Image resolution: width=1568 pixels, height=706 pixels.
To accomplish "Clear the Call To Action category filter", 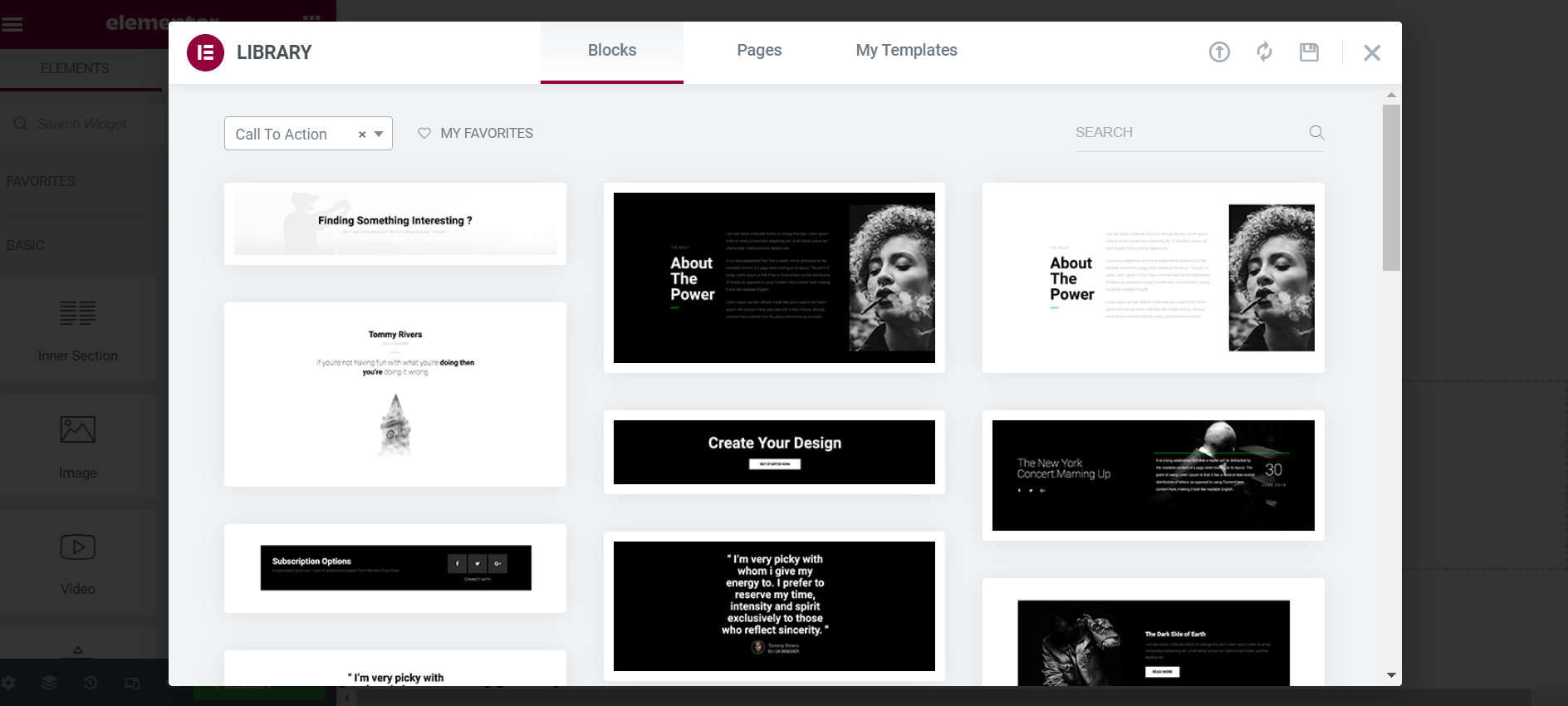I will 362,135.
